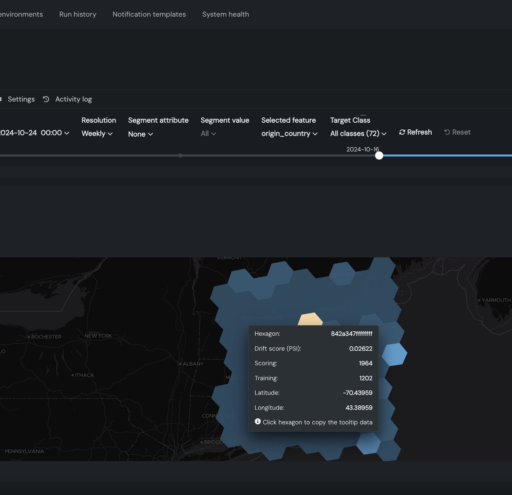Click the Hexagon ID 842a347ffffffff value
Viewport: 512px width, 495px height.
pos(351,334)
